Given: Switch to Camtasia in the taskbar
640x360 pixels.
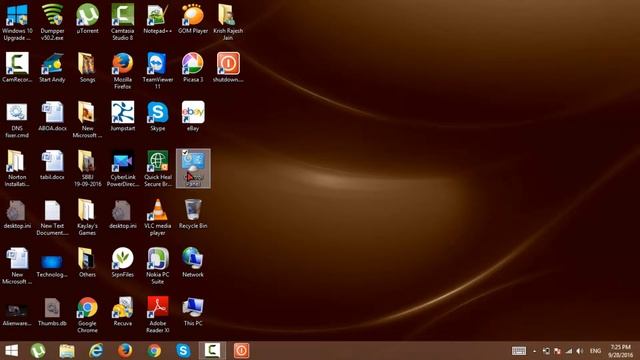Looking at the screenshot, I should point(212,351).
